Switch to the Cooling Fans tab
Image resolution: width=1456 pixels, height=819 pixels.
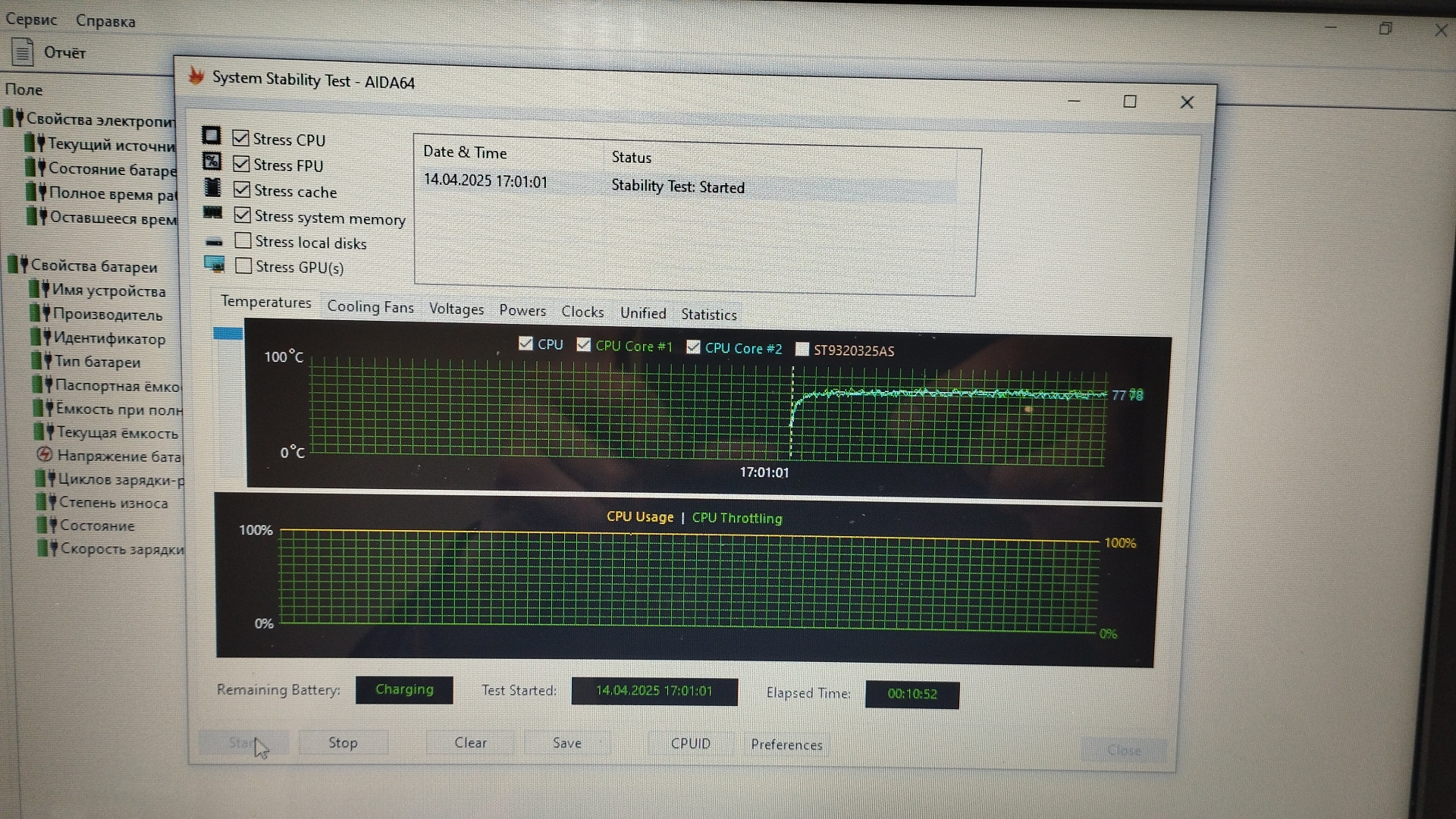370,307
